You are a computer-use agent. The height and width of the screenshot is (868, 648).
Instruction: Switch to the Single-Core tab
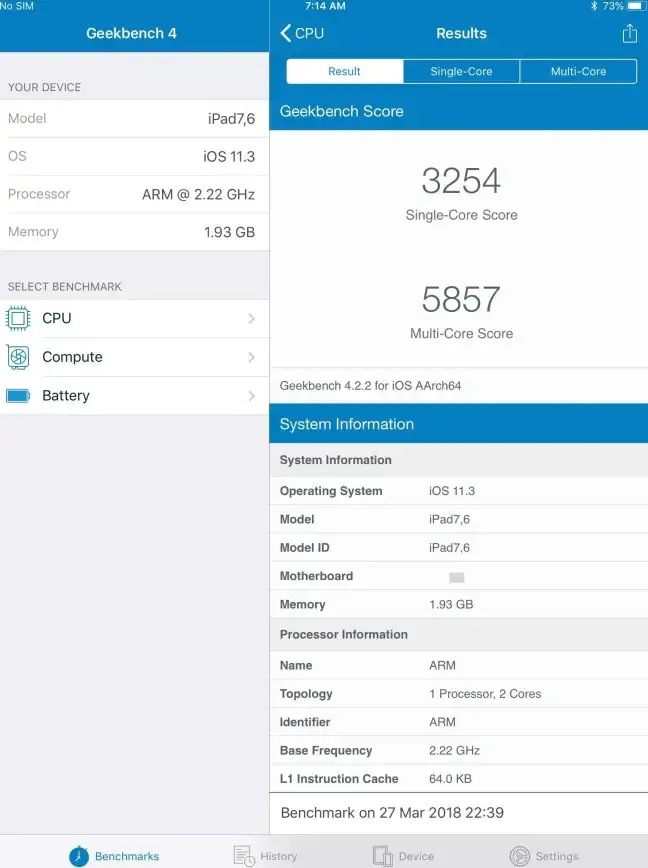pos(462,71)
